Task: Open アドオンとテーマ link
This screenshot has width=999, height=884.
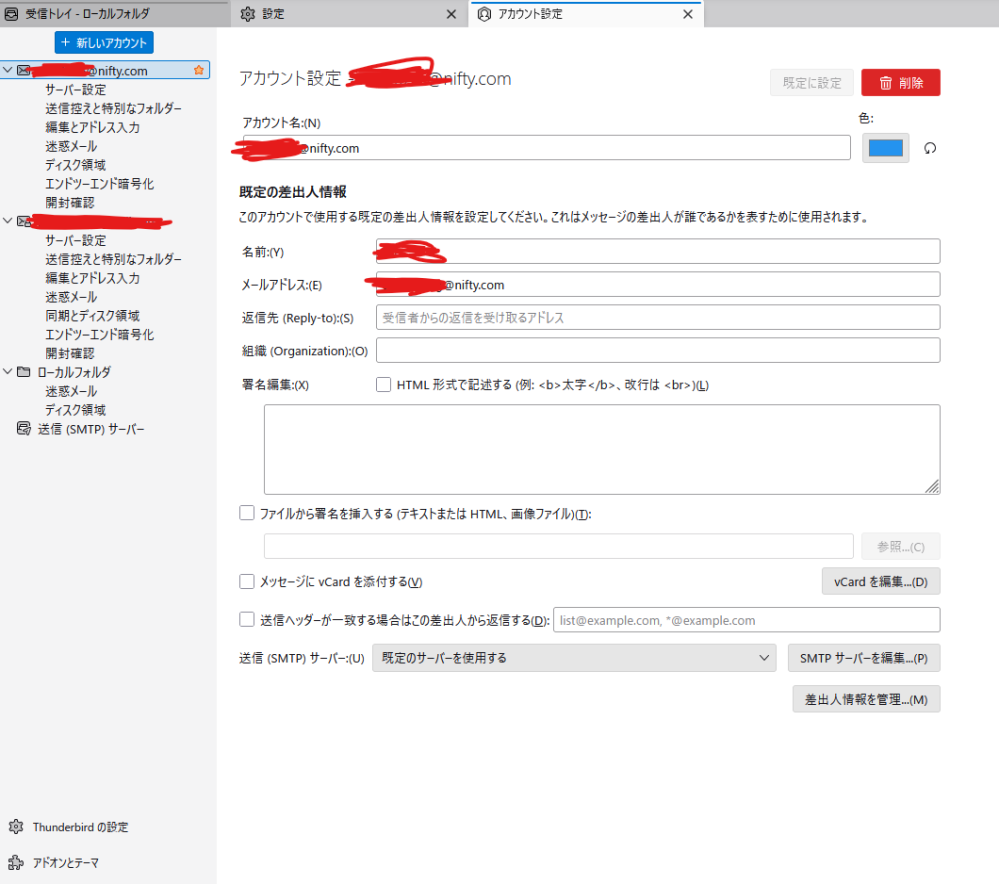Action: (x=66, y=862)
